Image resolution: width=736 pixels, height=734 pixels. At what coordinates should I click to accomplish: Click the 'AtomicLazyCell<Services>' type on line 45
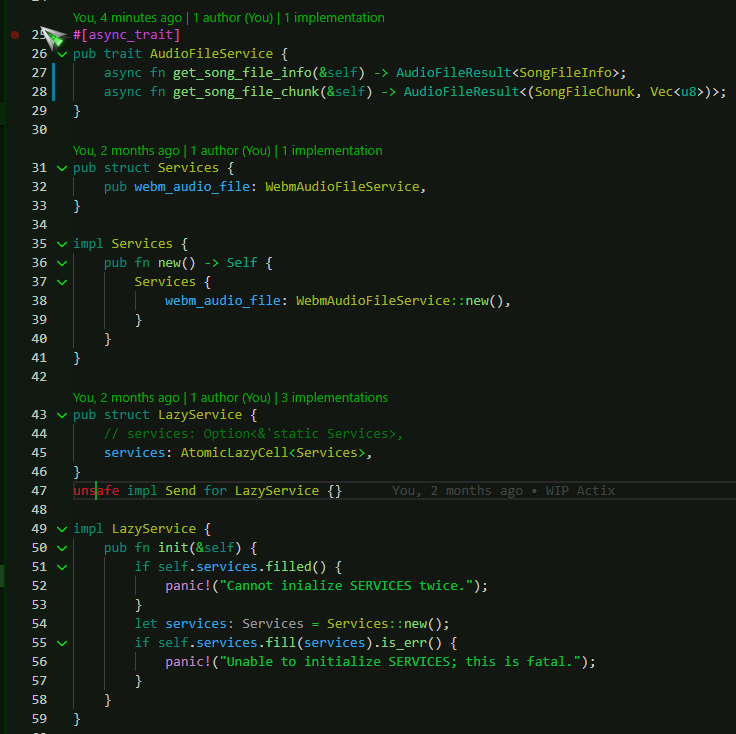point(273,453)
